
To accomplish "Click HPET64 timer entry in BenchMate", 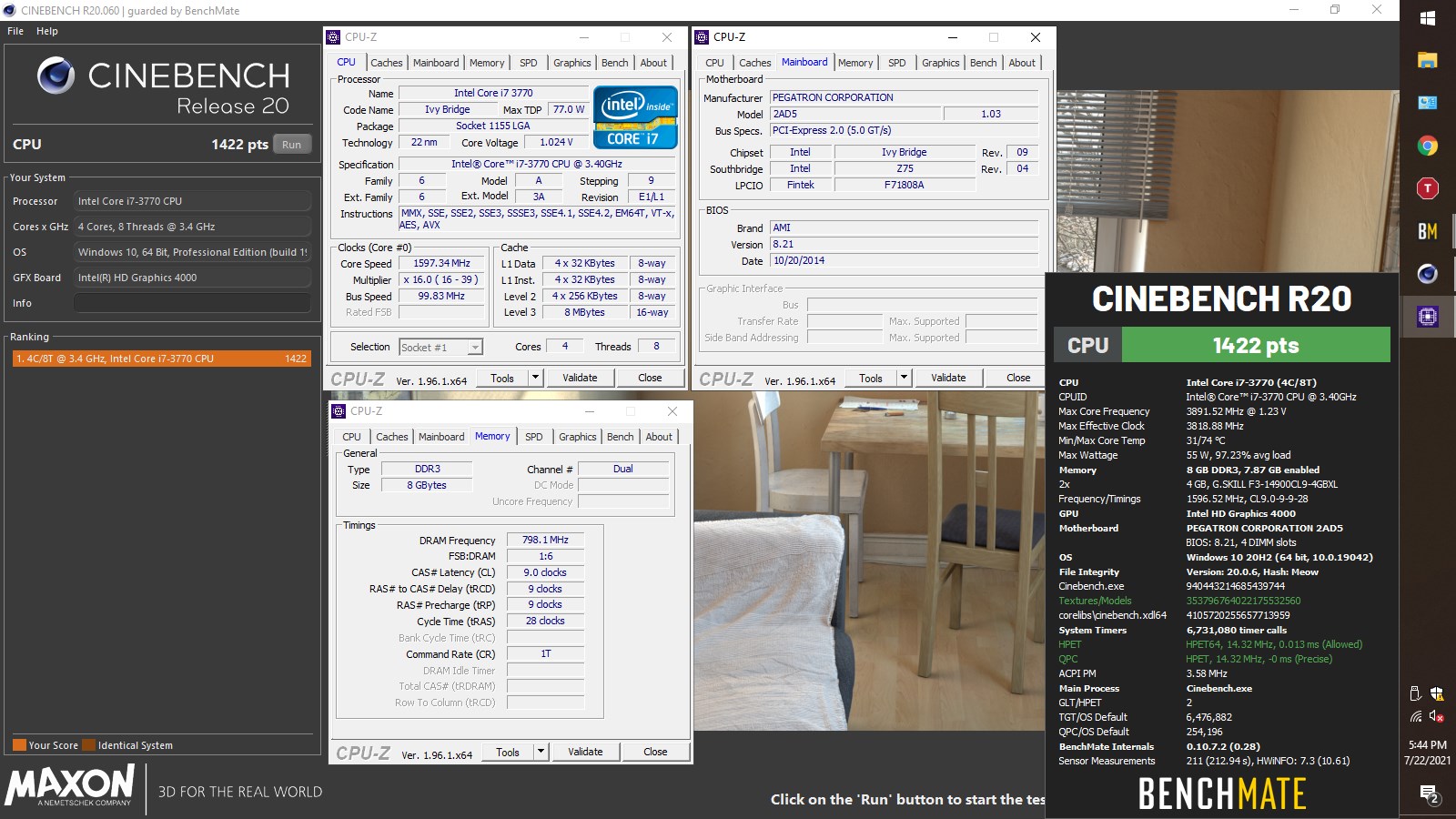I will [x=1274, y=644].
